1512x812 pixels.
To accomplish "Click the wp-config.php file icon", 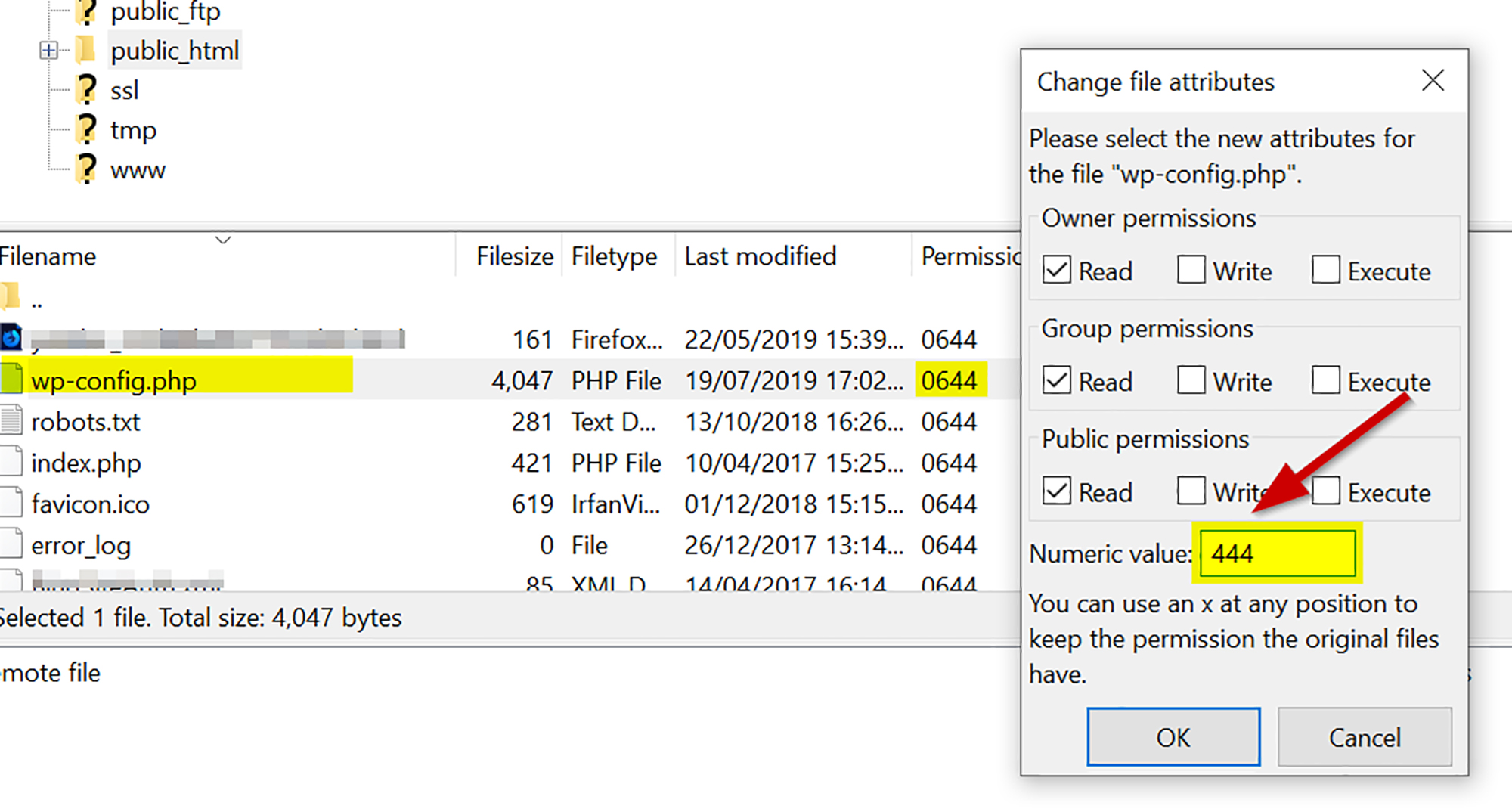I will (11, 378).
